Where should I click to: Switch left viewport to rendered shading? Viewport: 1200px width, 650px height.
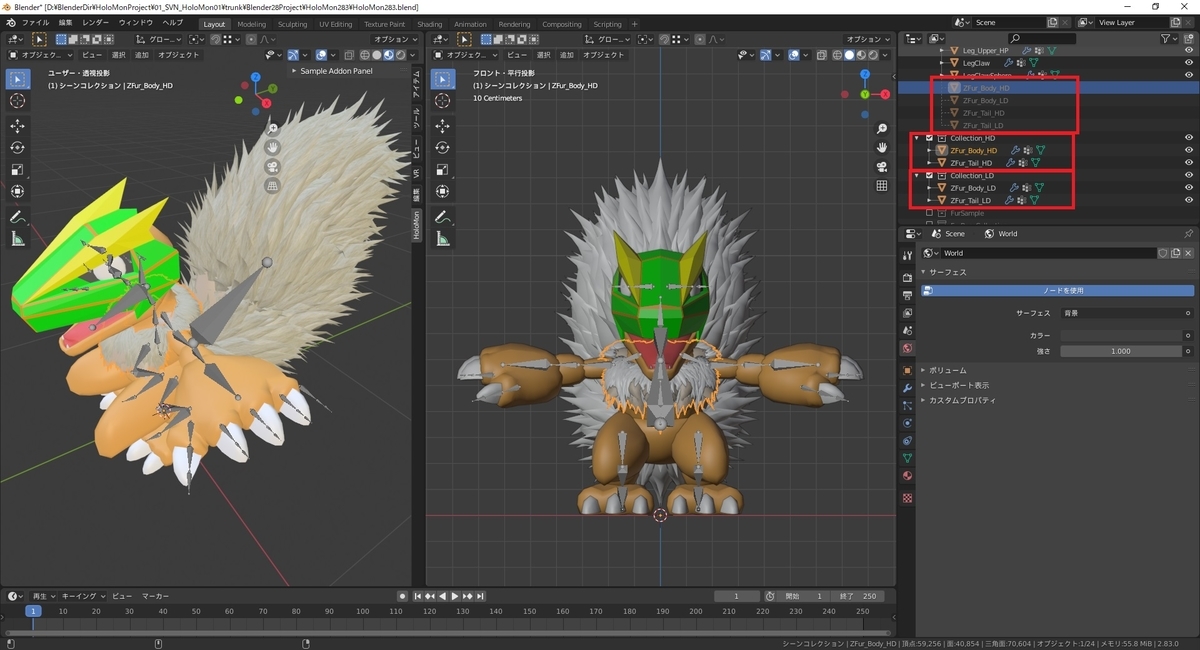(x=401, y=55)
